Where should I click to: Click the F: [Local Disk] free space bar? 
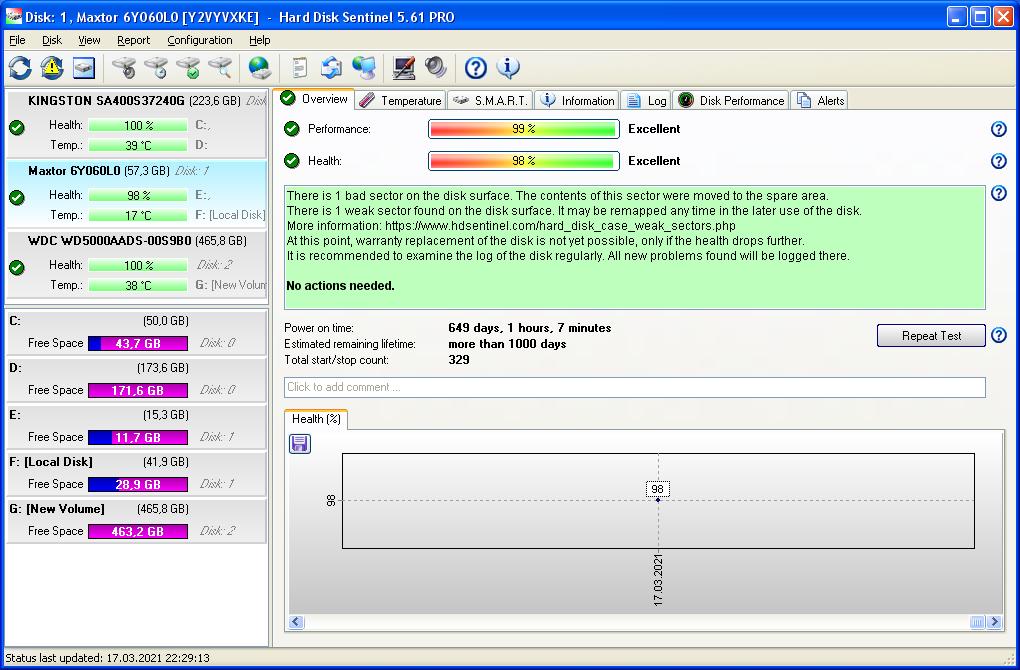tap(138, 484)
